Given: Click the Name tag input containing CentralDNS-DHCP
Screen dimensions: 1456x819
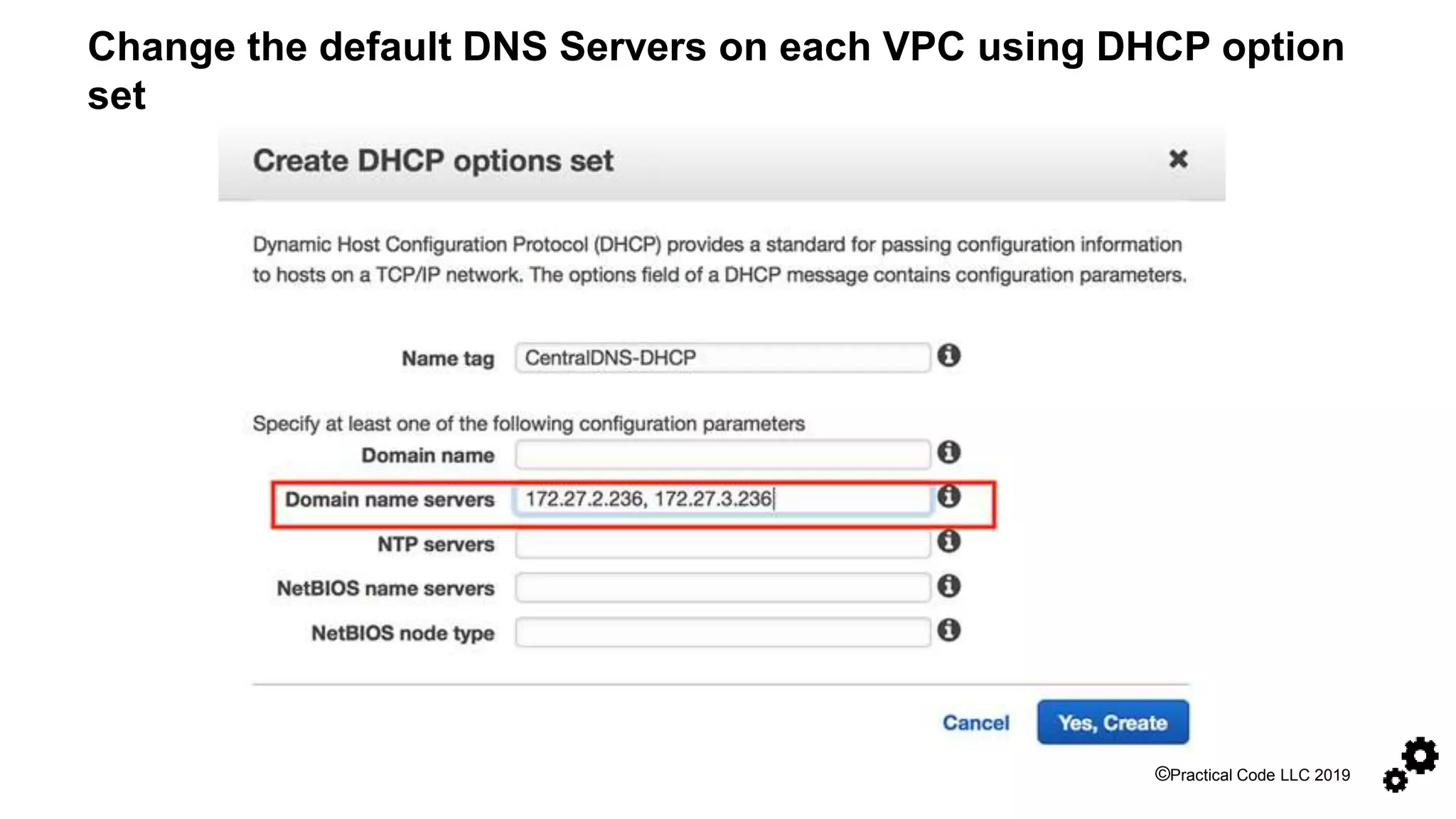Looking at the screenshot, I should pos(722,358).
